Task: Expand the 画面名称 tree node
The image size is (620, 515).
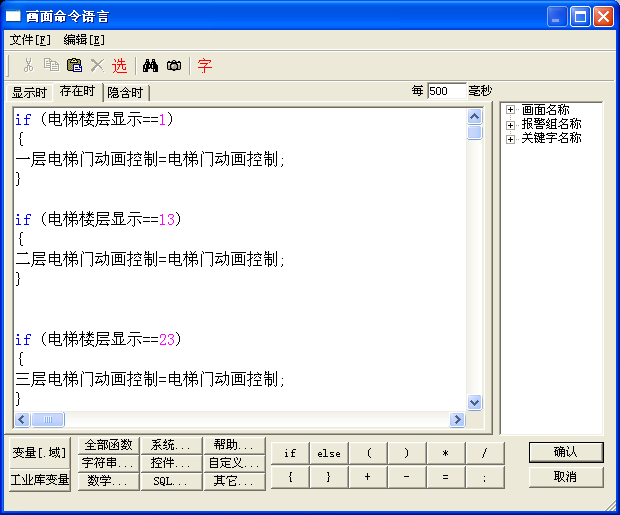Action: point(510,110)
